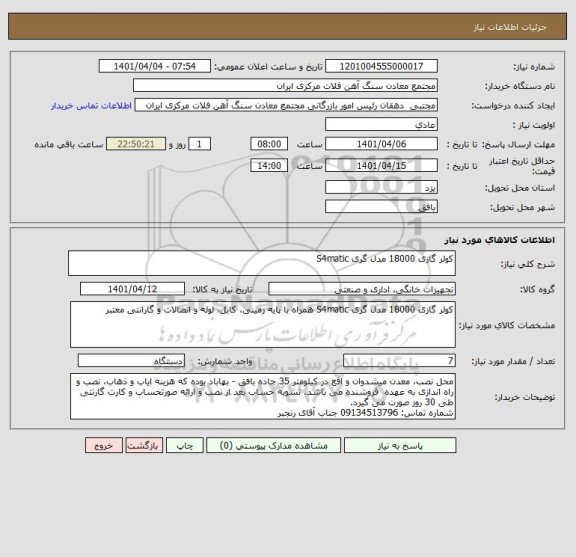This screenshot has height=557, width=576.
Task: Click the remaining days field showing 1
Action: 199,144
